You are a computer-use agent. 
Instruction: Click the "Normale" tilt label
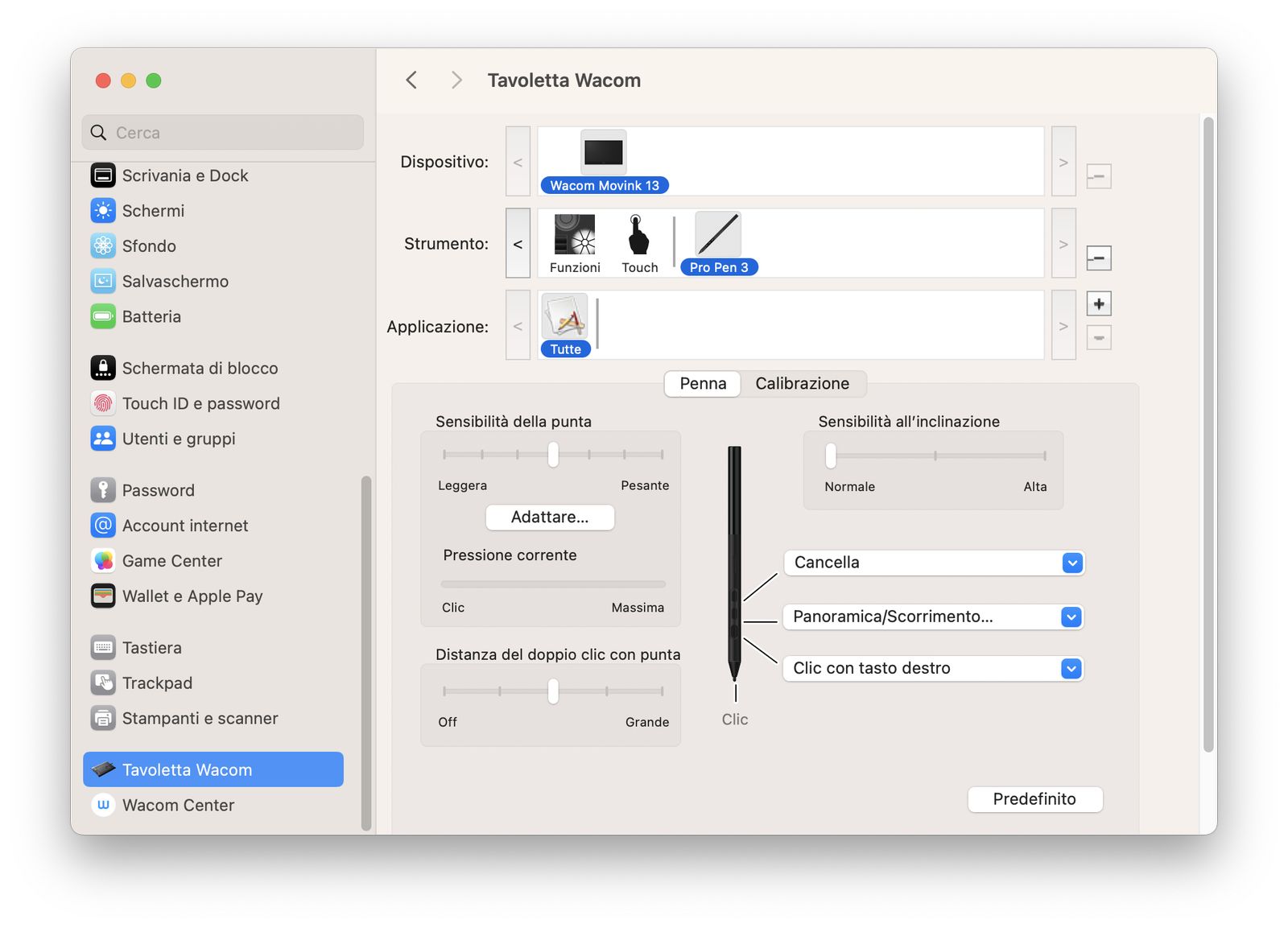point(849,487)
